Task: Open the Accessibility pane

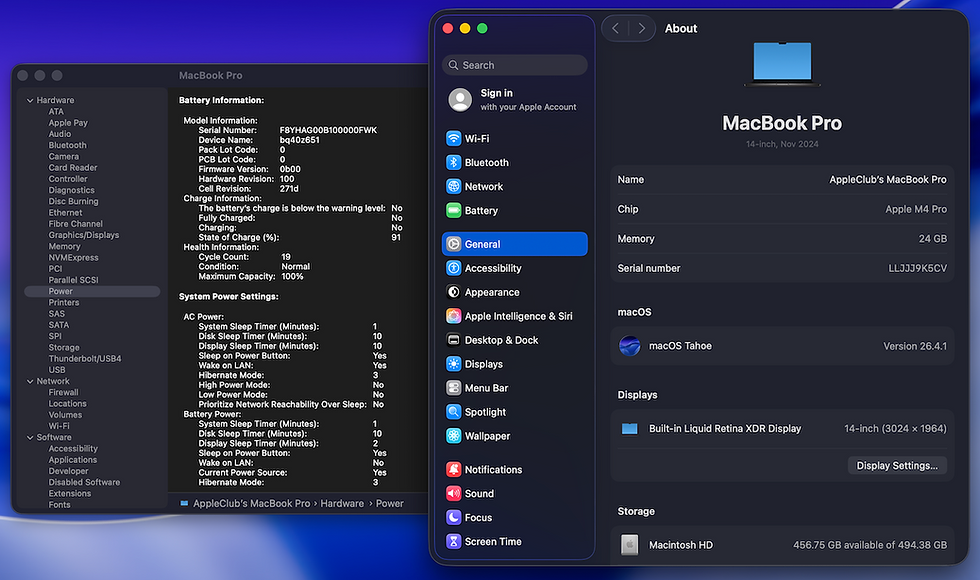Action: click(x=514, y=268)
